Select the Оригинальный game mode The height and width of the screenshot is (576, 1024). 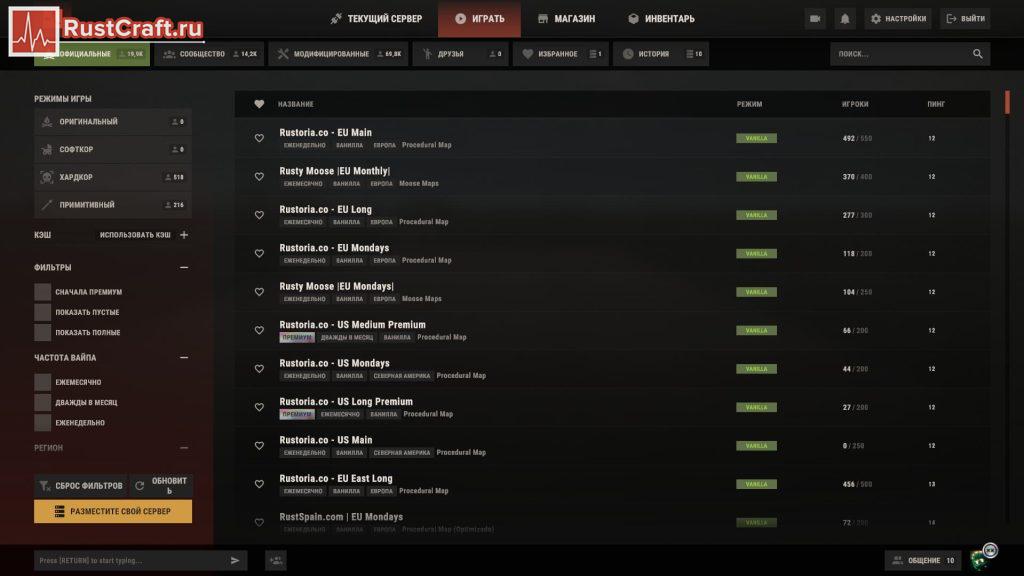pyautogui.click(x=113, y=122)
